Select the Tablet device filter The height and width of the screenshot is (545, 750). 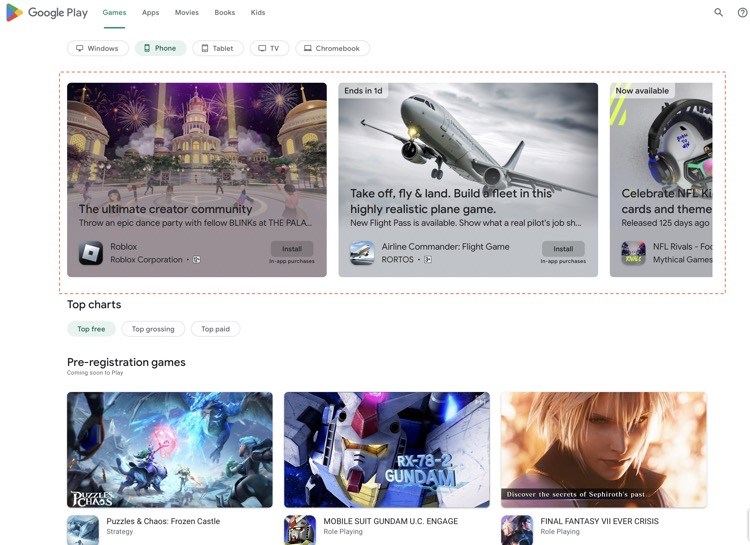click(218, 48)
